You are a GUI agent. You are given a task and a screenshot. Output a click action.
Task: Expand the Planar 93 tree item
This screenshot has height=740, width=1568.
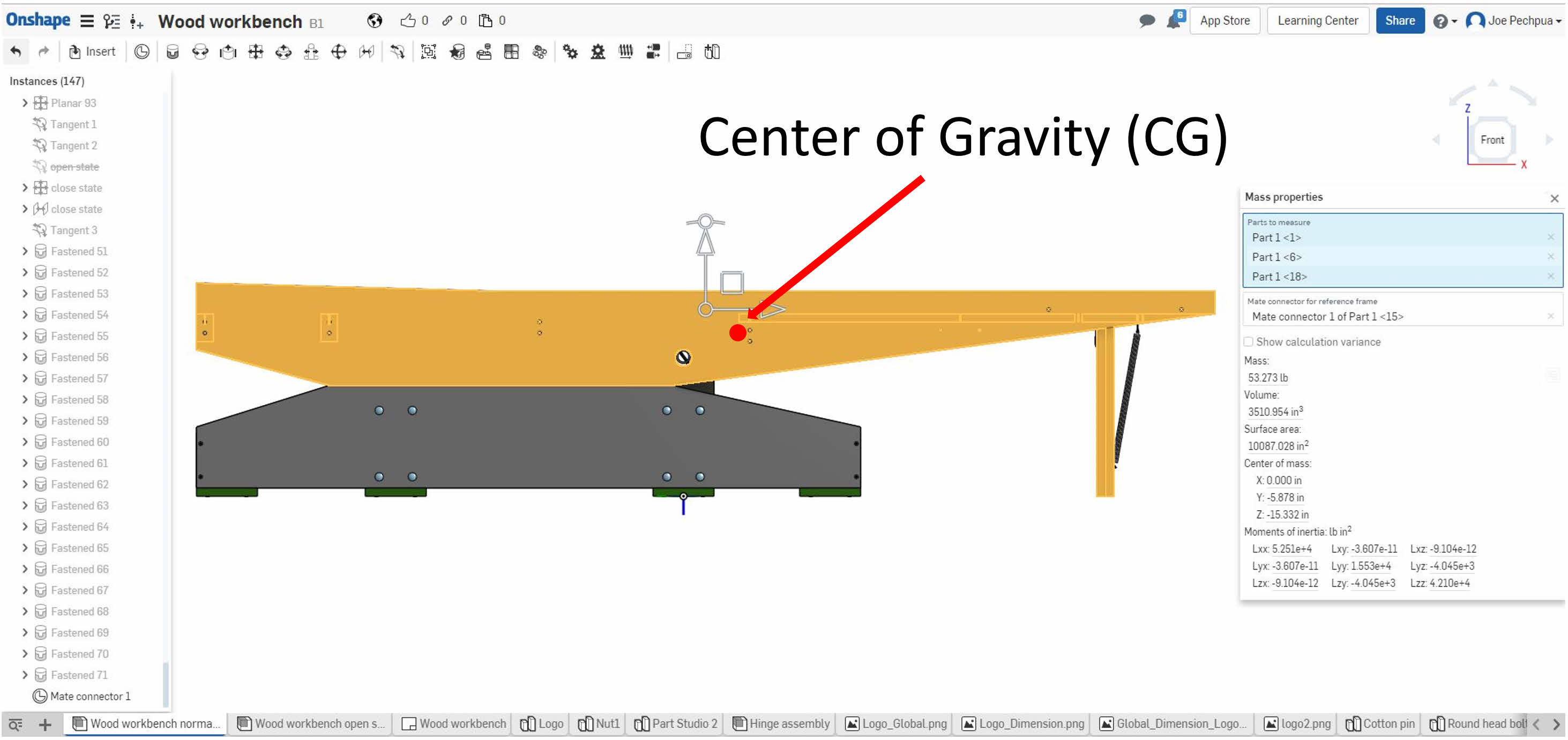tap(25, 103)
